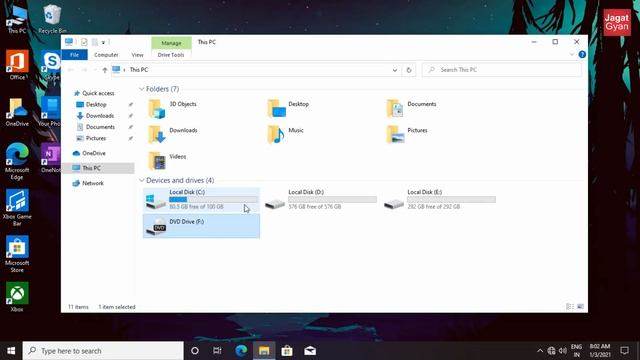Select OneDrive in navigation pane
This screenshot has height=360, width=640.
(x=93, y=153)
